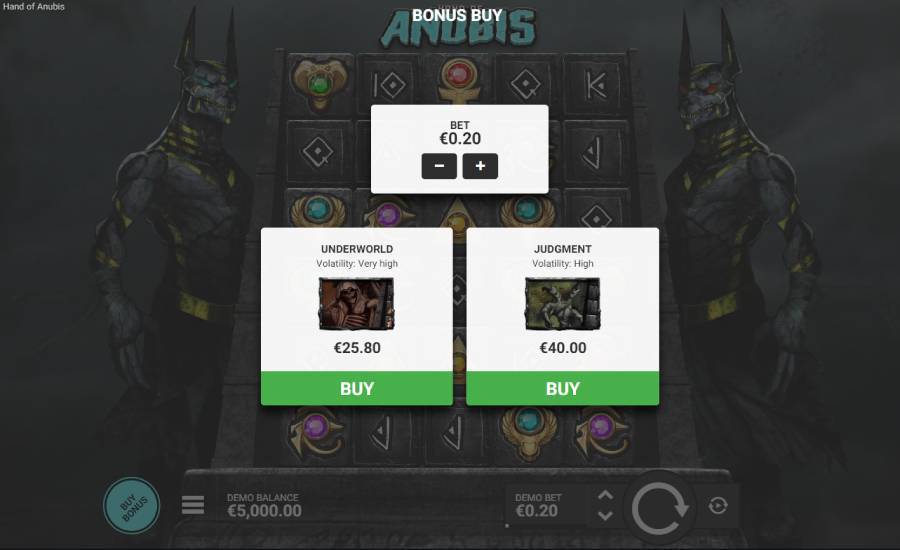Decrease bet with the minus button
This screenshot has width=900, height=550.
click(439, 166)
